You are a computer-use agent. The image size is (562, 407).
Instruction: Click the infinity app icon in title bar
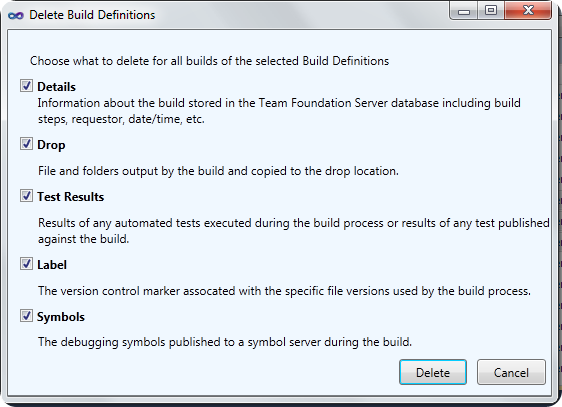tap(15, 15)
